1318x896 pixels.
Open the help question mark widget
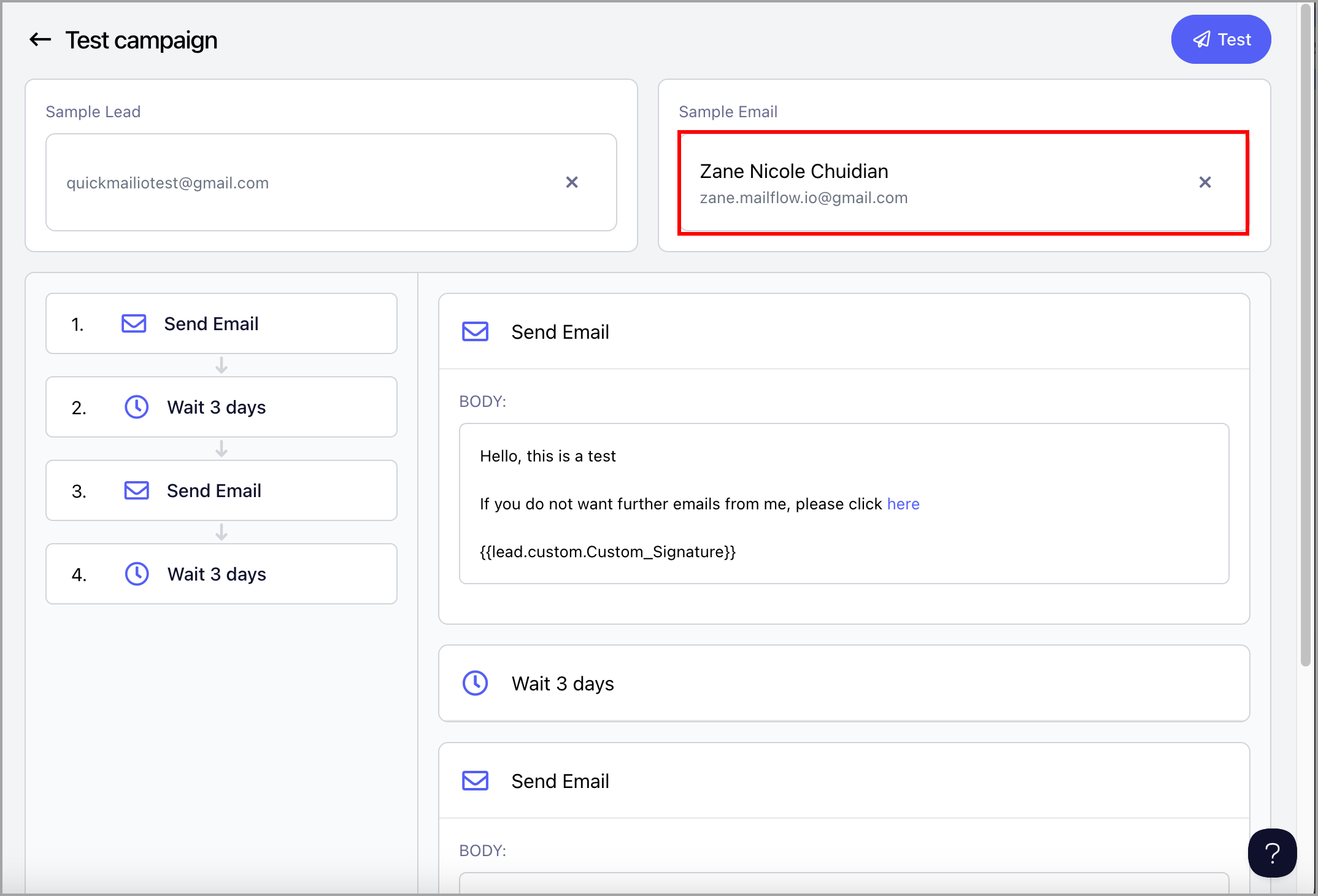(x=1272, y=852)
